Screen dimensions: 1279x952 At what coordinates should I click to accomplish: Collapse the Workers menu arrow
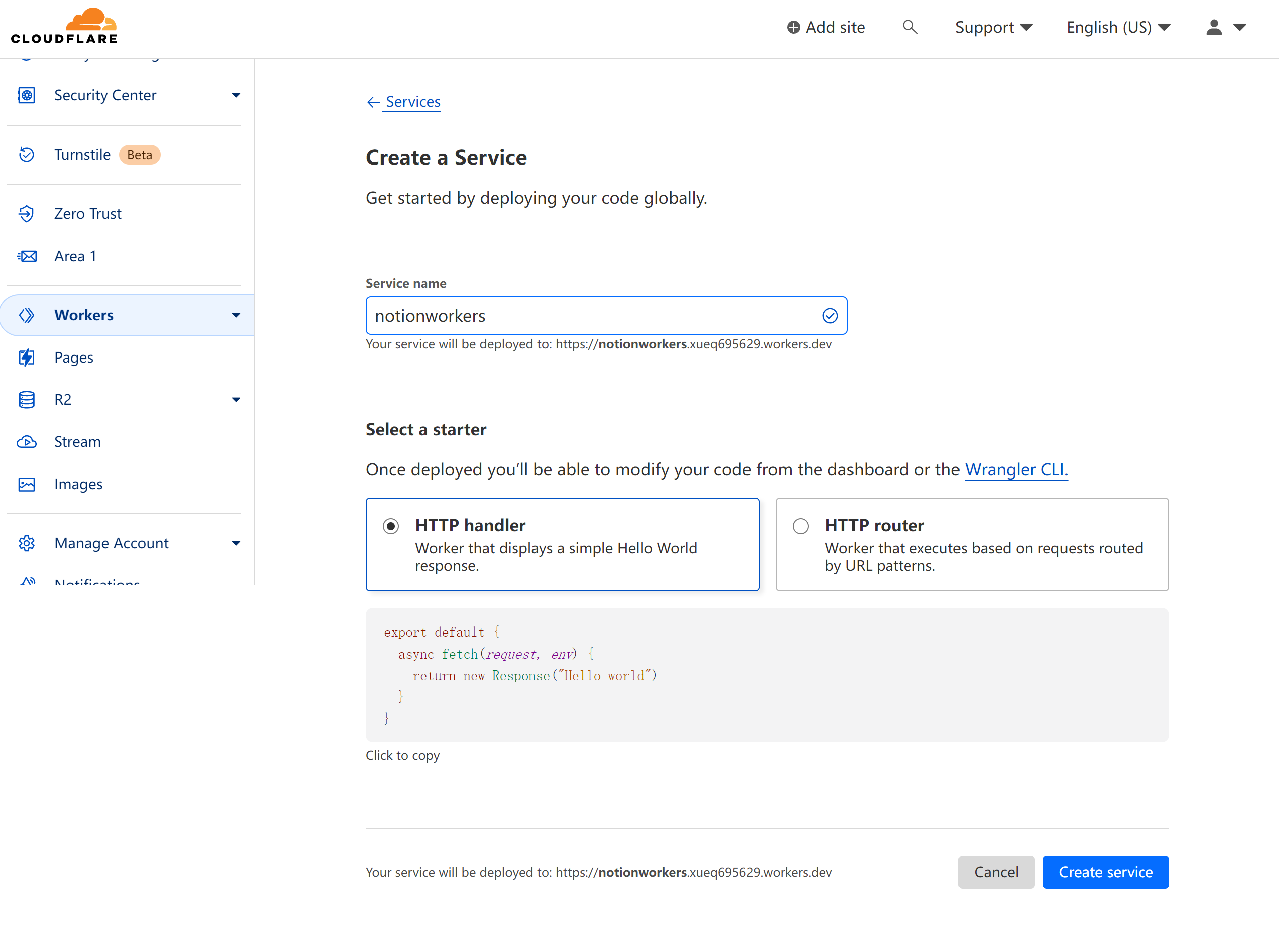[236, 315]
